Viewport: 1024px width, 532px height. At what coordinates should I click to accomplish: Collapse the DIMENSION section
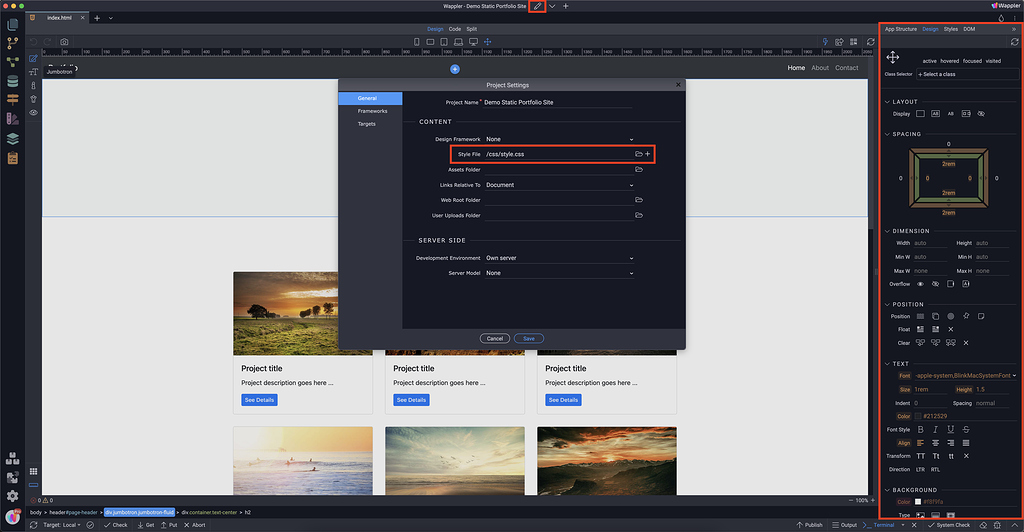[888, 231]
